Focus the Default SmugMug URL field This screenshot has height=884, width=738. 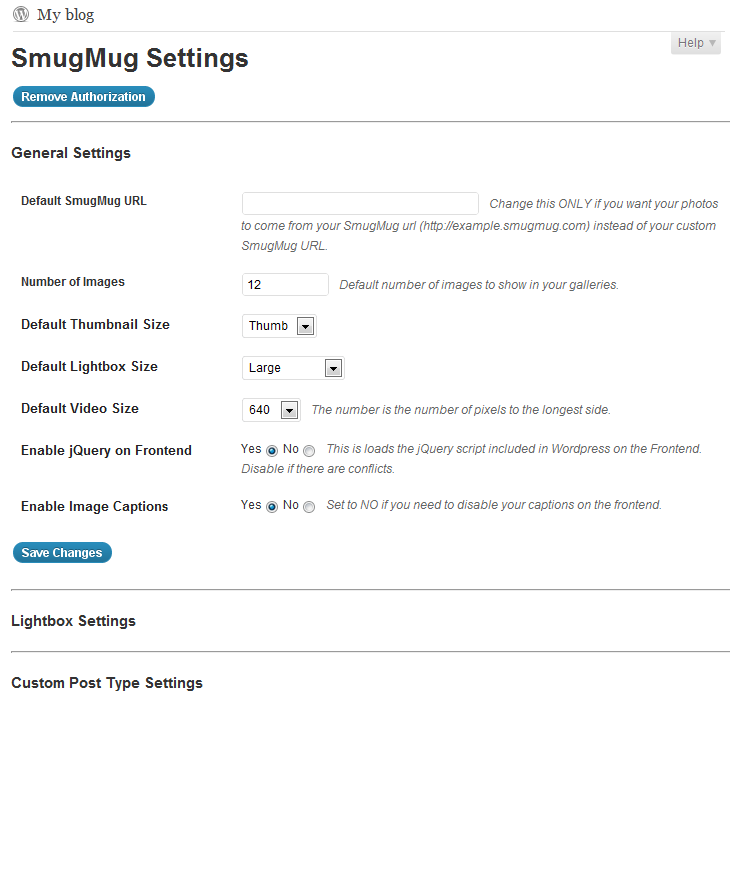pyautogui.click(x=360, y=203)
